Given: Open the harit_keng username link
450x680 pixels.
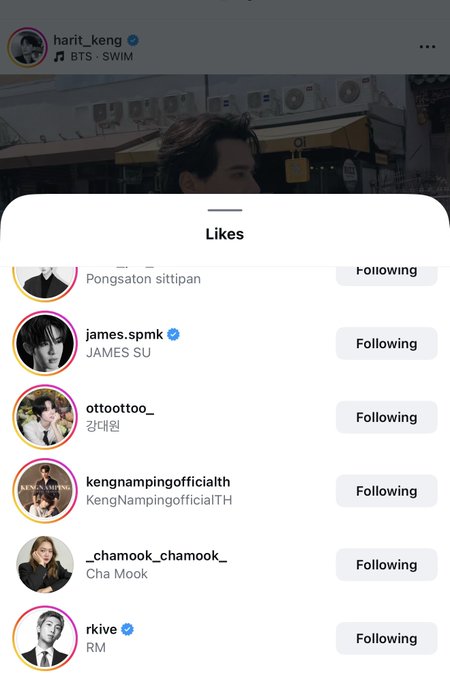Looking at the screenshot, I should 88,40.
